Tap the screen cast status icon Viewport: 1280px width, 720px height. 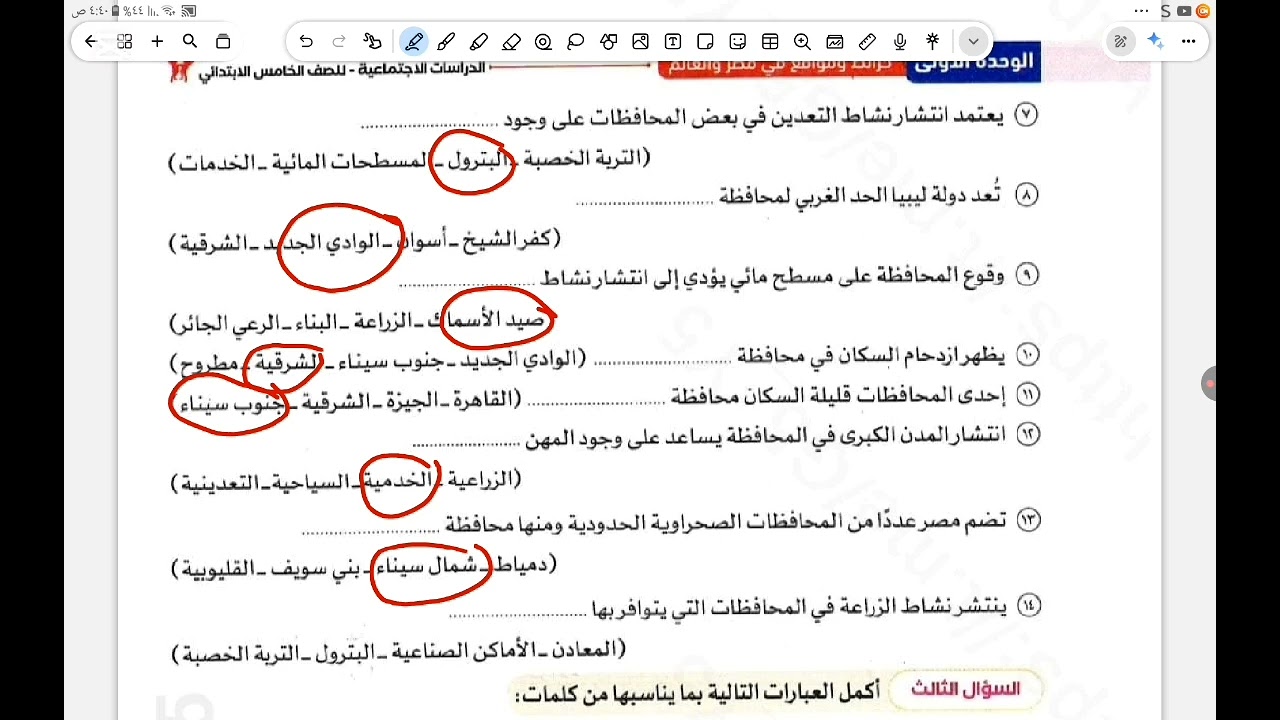pyautogui.click(x=190, y=11)
